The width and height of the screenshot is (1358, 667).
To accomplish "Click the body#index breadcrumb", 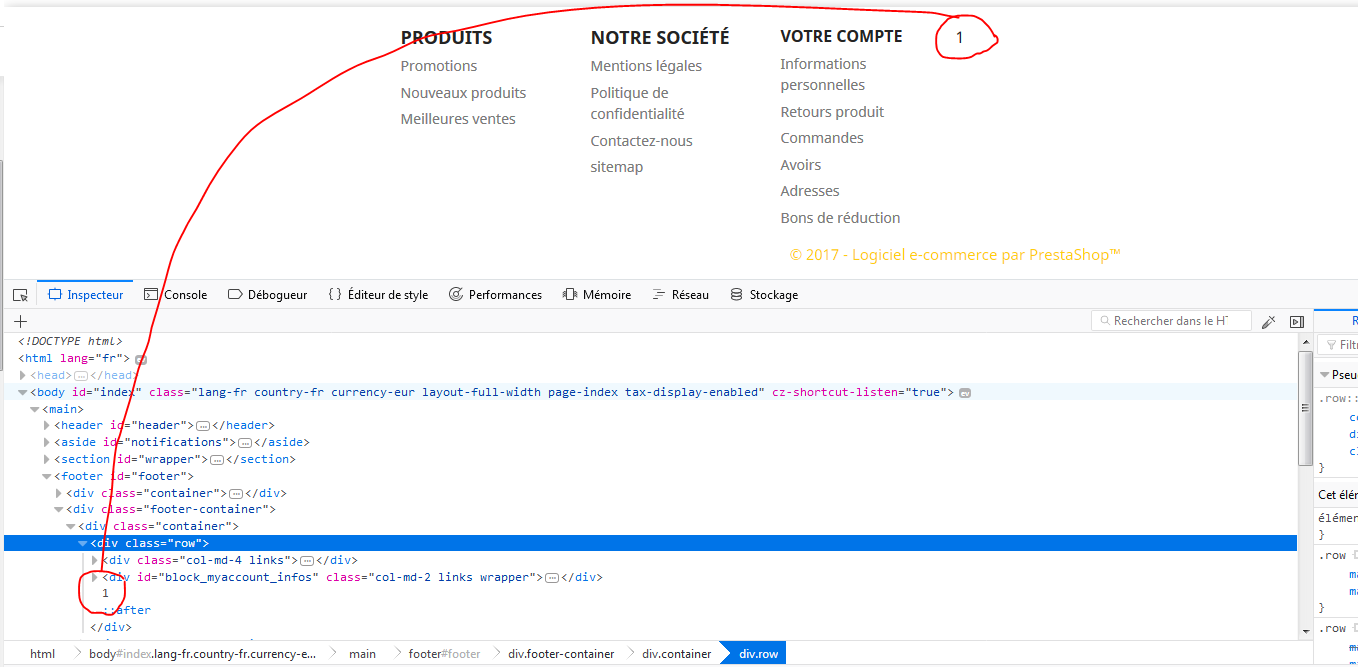I will pos(202,654).
